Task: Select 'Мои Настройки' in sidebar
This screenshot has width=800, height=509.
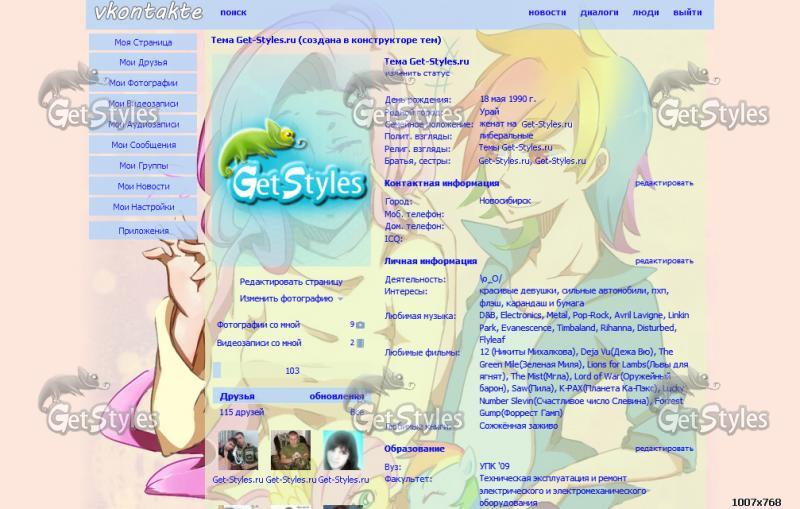Action: point(143,207)
